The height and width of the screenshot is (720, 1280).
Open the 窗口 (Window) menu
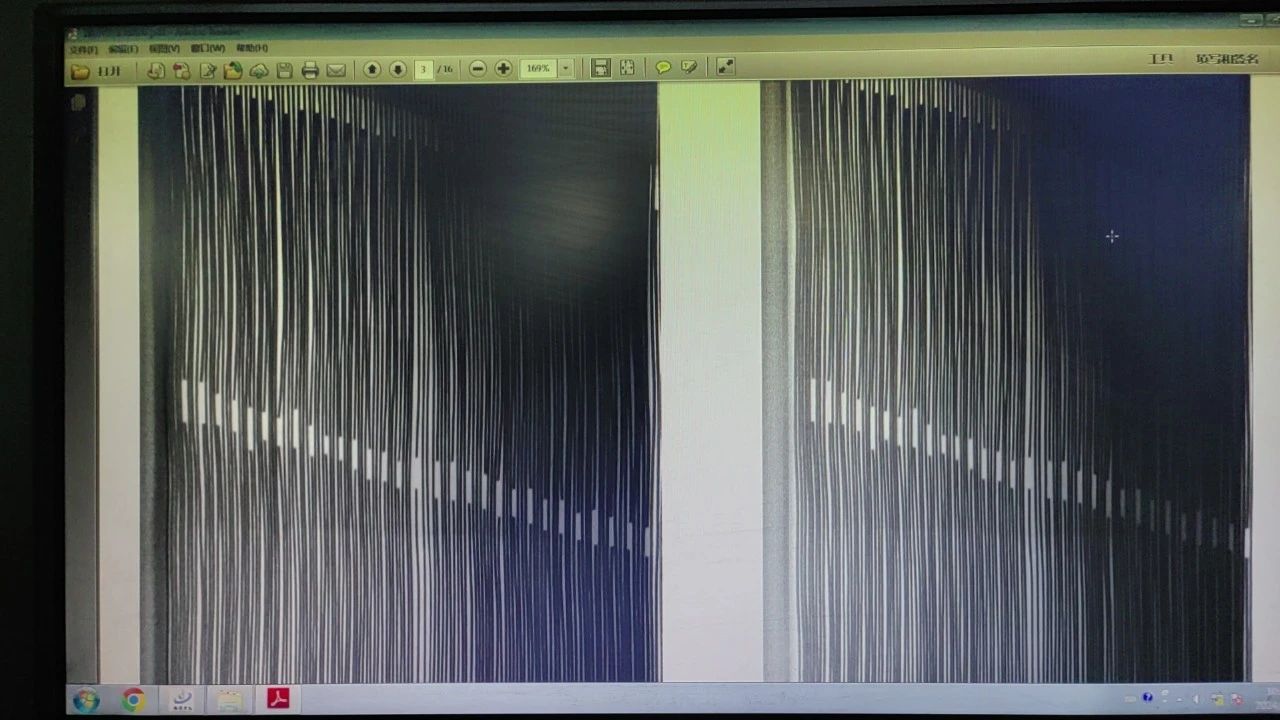click(x=208, y=48)
